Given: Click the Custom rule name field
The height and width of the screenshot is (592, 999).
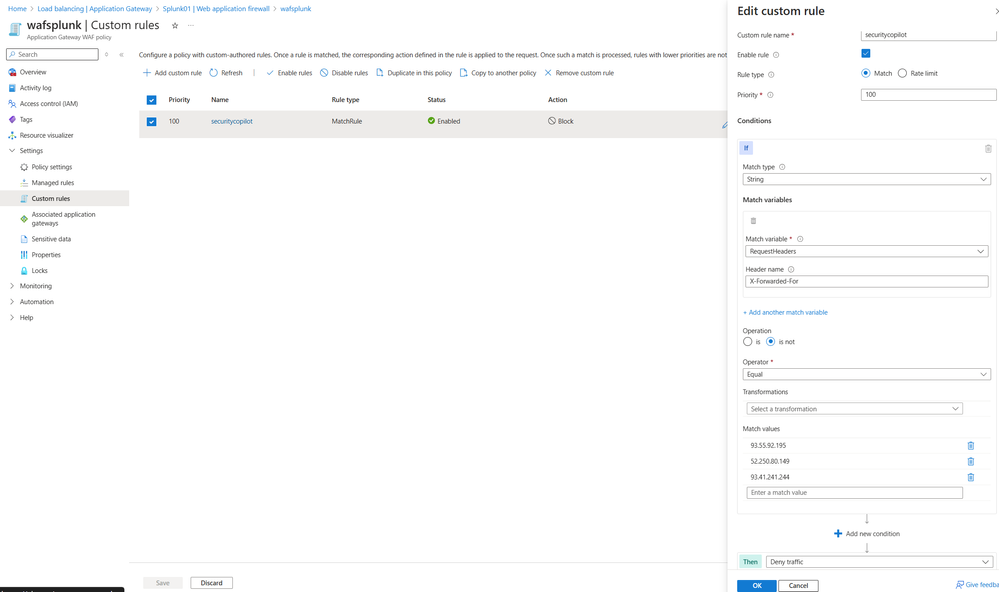Looking at the screenshot, I should tap(928, 35).
